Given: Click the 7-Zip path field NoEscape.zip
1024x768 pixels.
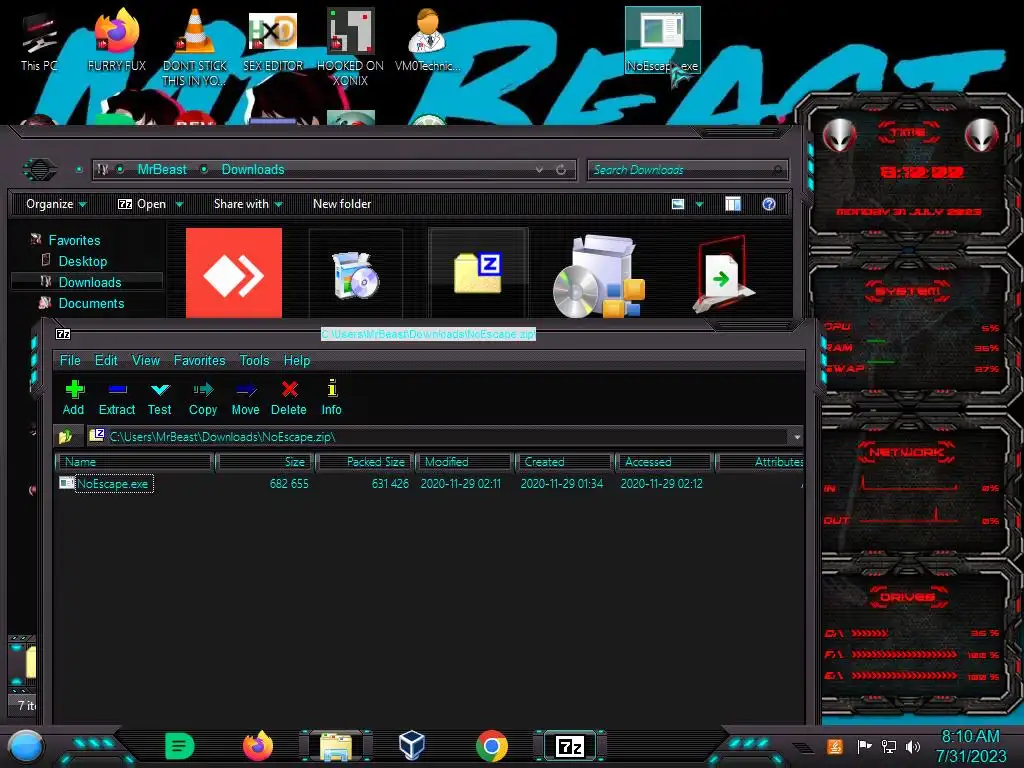Looking at the screenshot, I should click(444, 437).
